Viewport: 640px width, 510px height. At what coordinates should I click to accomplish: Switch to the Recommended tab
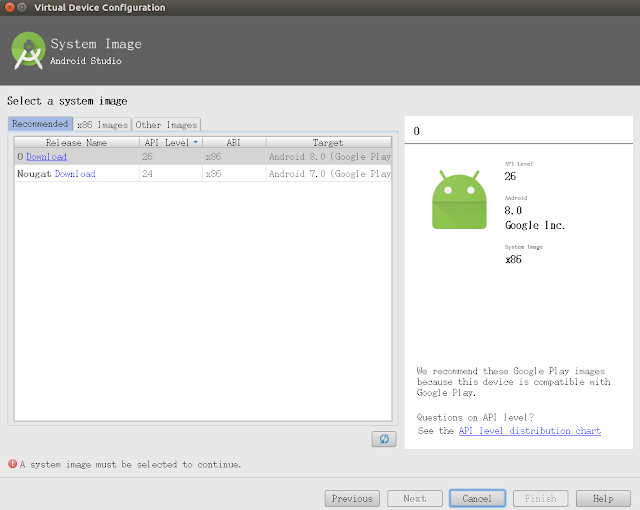click(x=40, y=124)
